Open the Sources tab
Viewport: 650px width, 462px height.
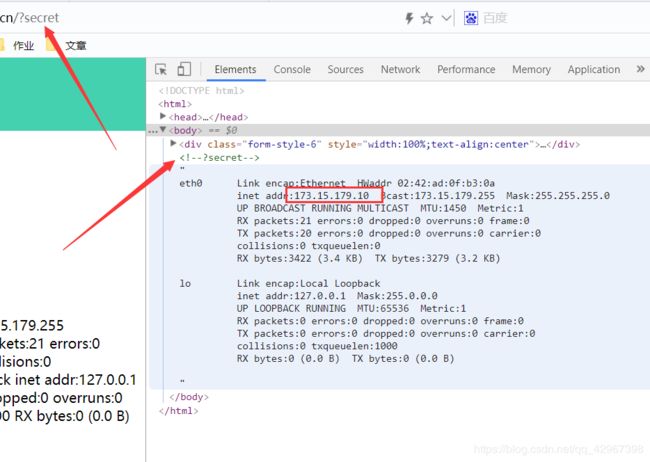(345, 69)
